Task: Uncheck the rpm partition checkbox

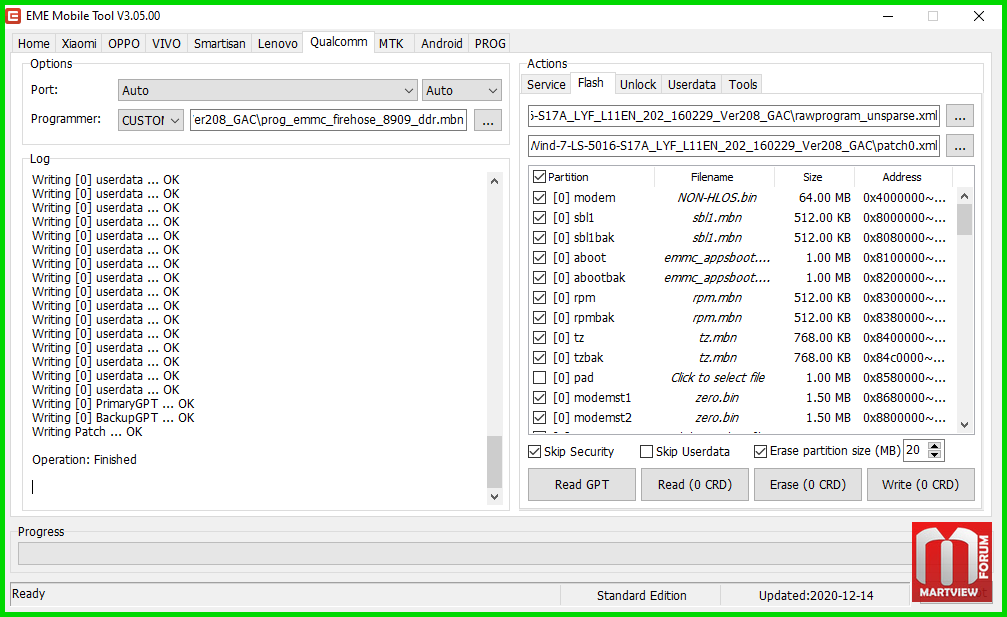Action: [x=539, y=298]
